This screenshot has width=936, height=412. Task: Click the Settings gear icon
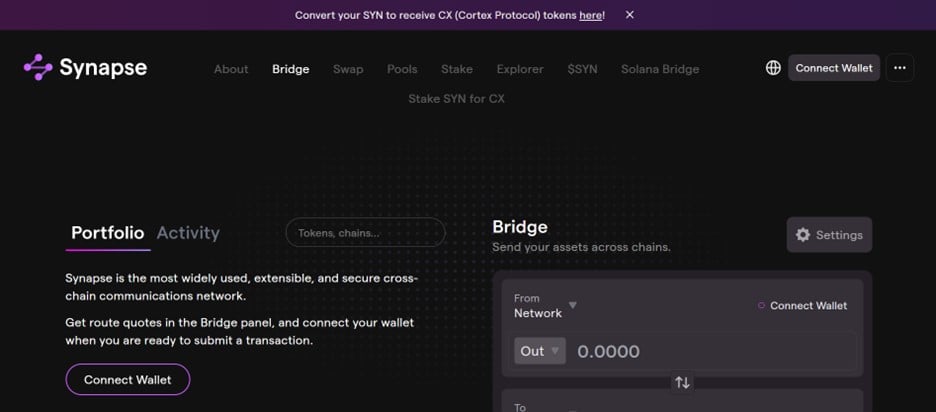coord(803,235)
